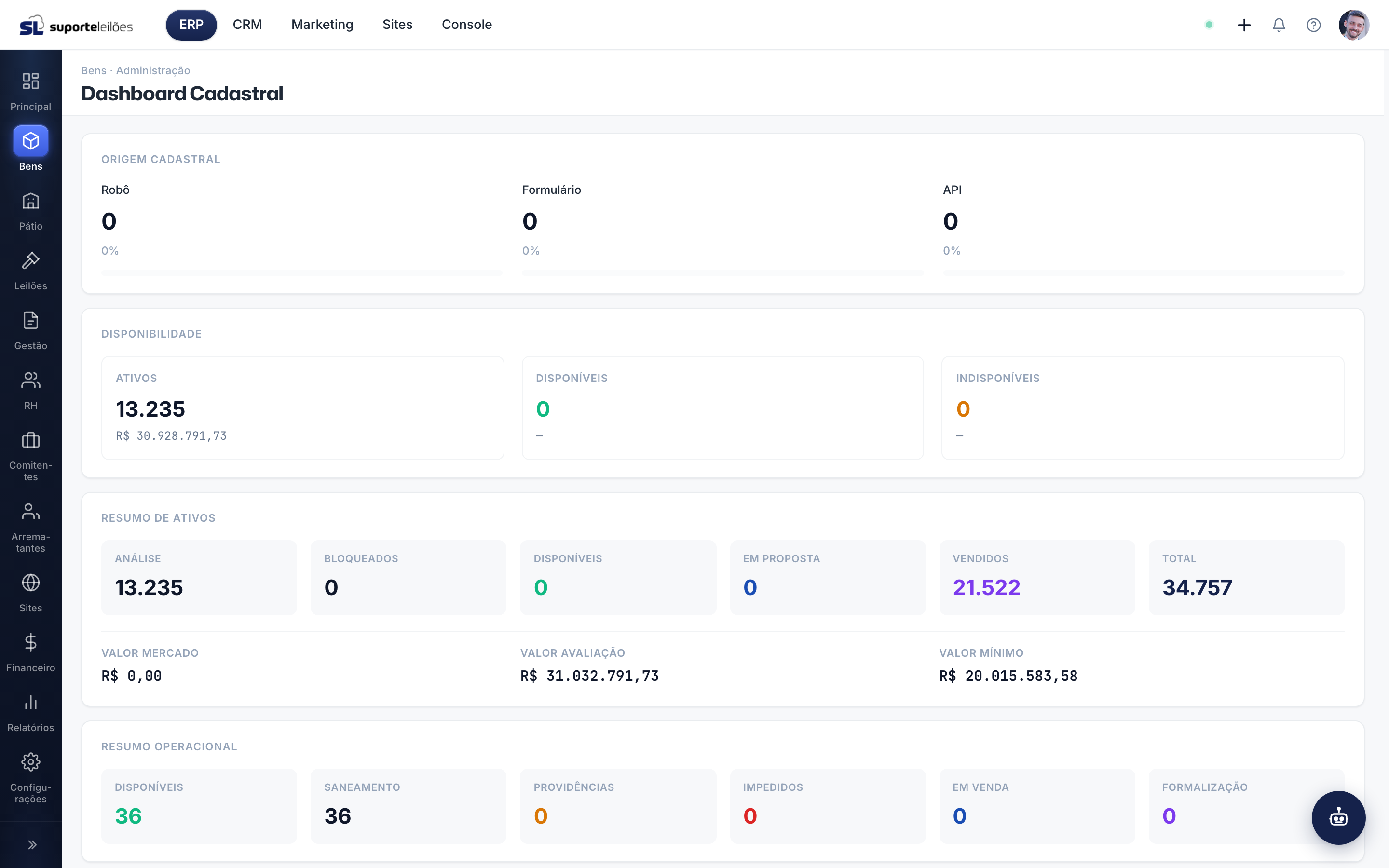
Task: Select the Pátio warehouse icon
Action: [30, 201]
